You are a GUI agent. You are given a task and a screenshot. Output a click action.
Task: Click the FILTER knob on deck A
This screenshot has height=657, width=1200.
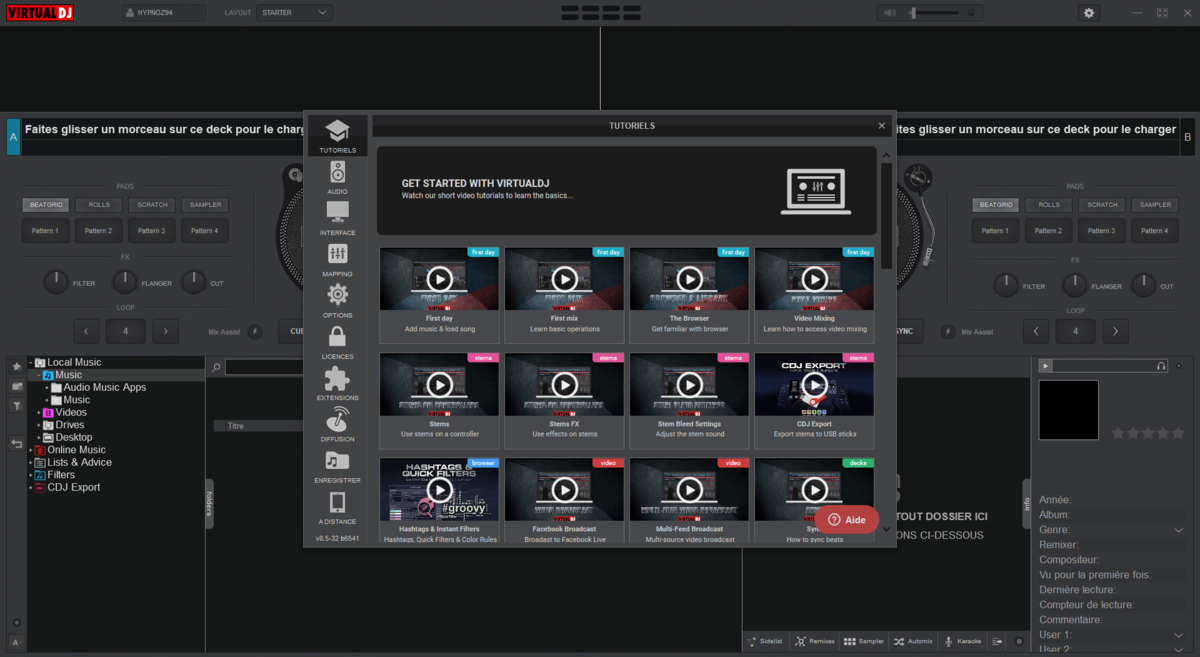[x=57, y=283]
